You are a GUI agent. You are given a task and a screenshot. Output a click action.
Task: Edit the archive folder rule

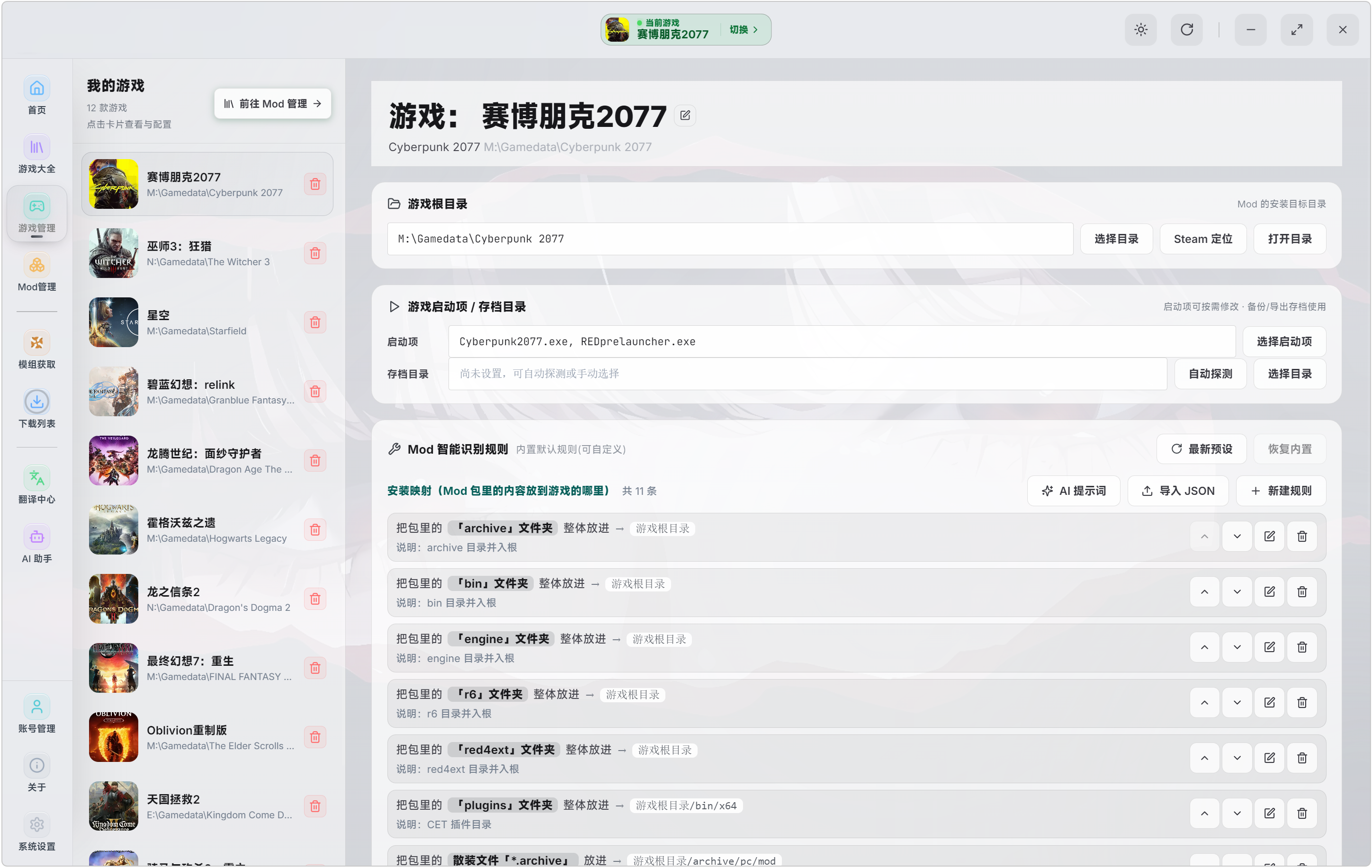1270,537
